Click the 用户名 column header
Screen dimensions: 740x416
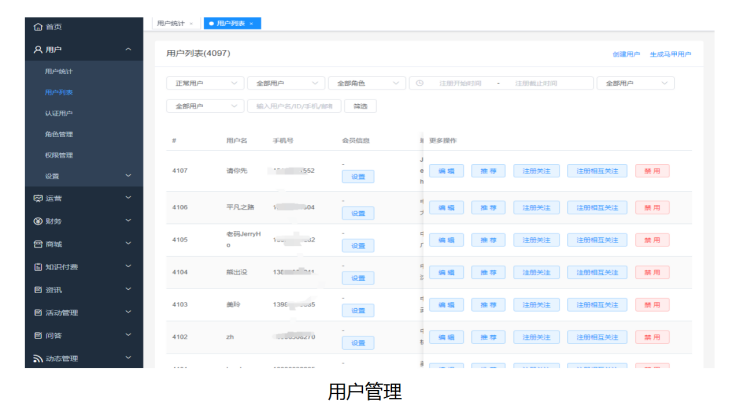[x=236, y=141]
